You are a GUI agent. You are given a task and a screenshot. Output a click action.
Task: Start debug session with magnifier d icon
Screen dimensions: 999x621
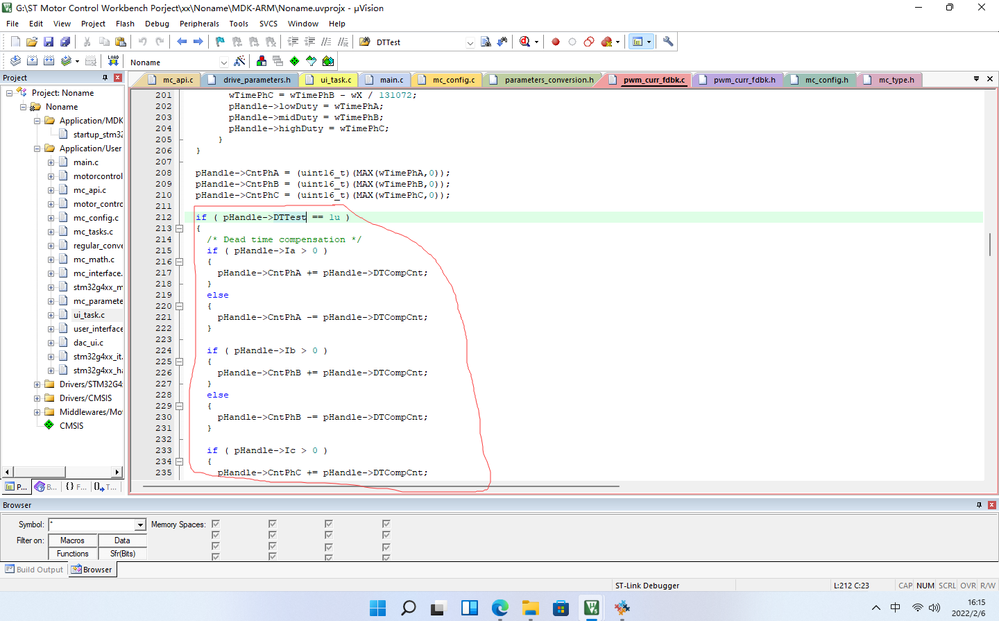(x=525, y=42)
